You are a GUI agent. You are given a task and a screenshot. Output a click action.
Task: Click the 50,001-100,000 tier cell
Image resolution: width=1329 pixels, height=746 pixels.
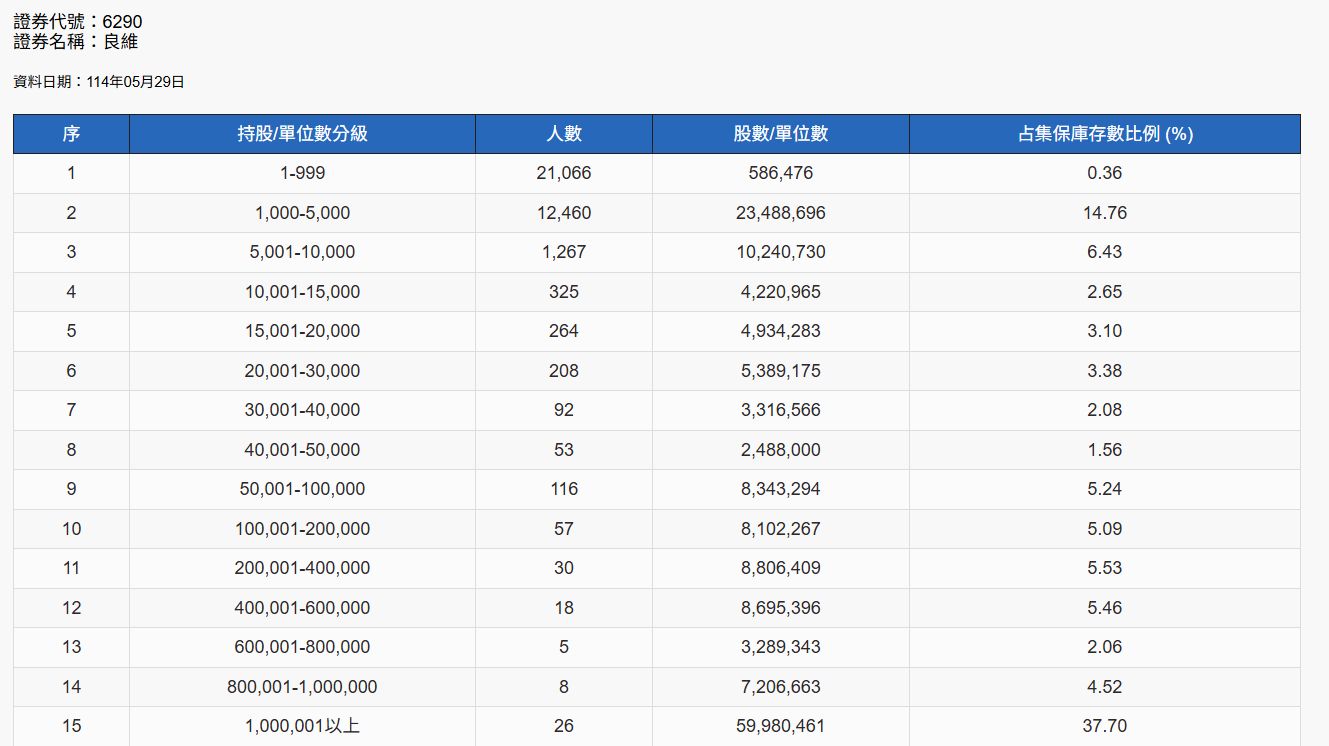click(302, 489)
